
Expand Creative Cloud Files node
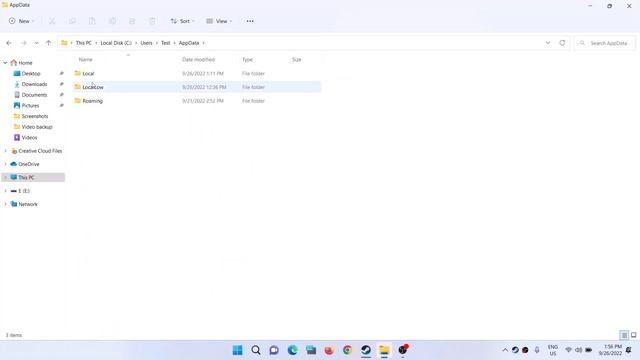pyautogui.click(x=5, y=151)
